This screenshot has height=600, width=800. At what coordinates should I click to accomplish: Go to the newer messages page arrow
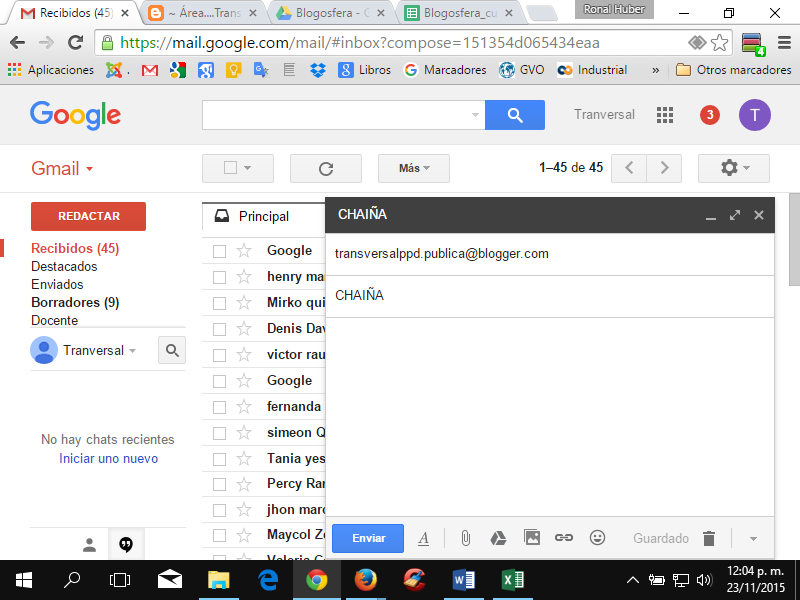629,168
